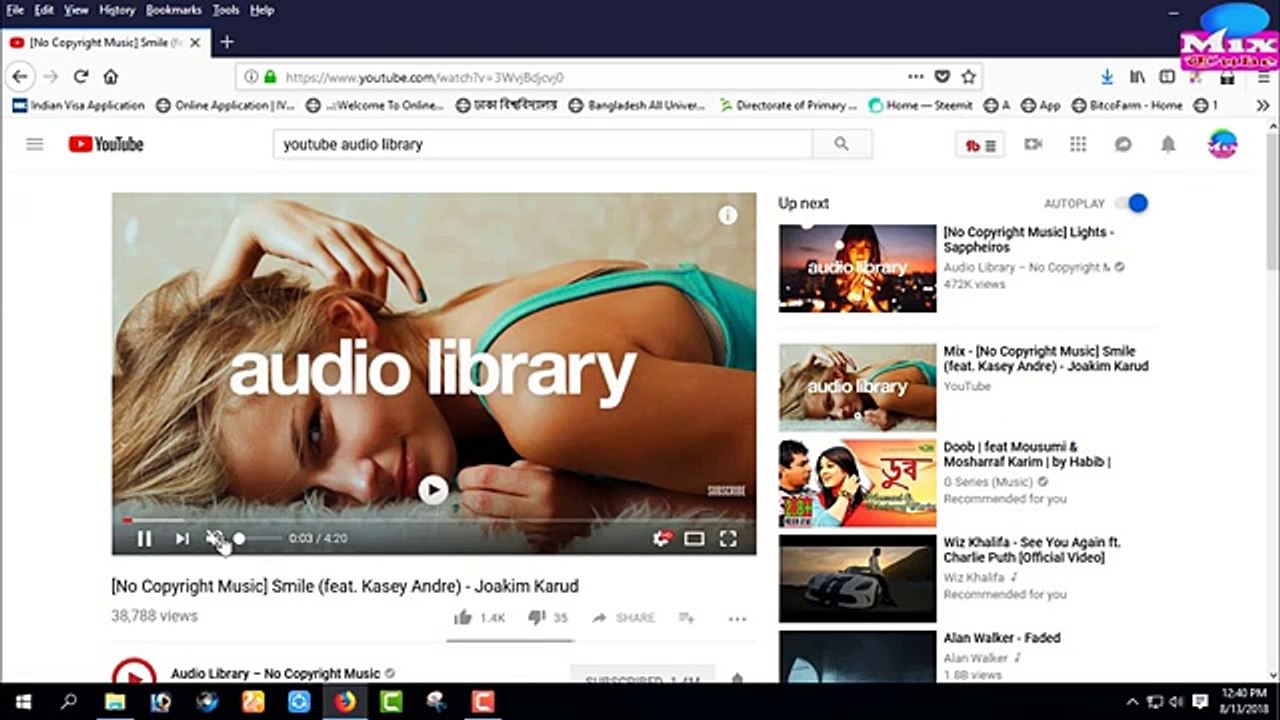Click the SHARE button
The width and height of the screenshot is (1280, 720).
click(623, 618)
